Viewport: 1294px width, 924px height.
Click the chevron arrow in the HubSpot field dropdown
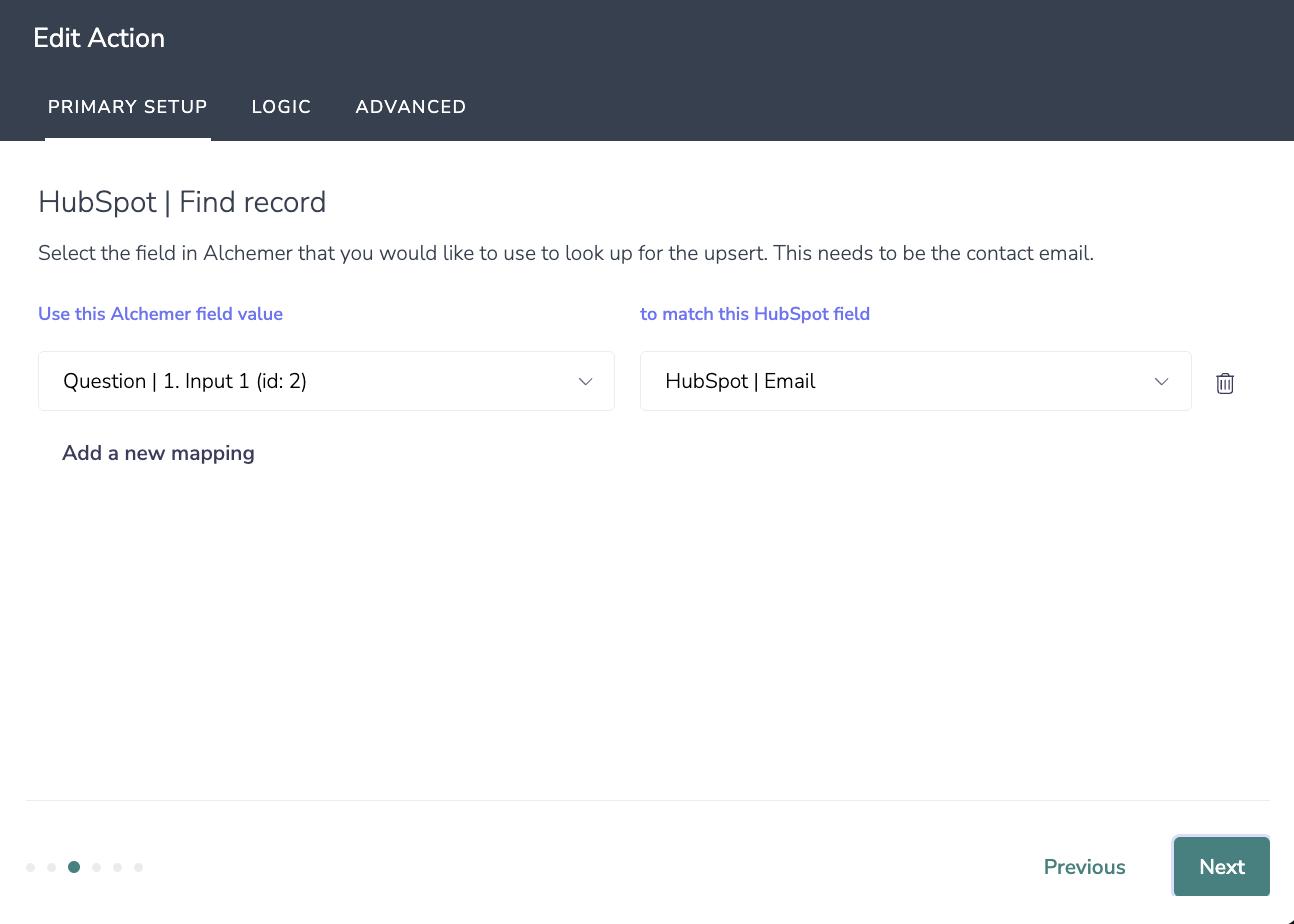pyautogui.click(x=1162, y=382)
